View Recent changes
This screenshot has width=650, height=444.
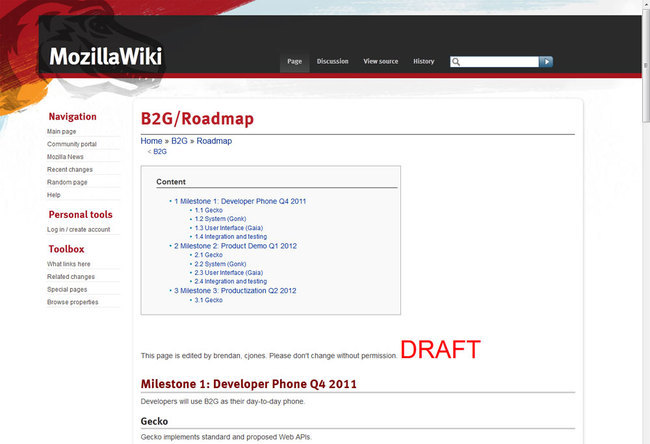pyautogui.click(x=70, y=170)
